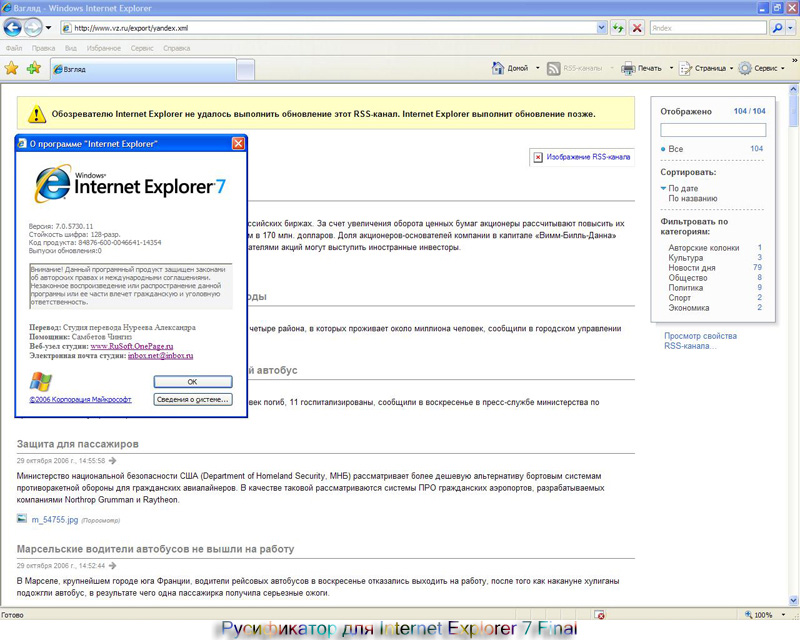This screenshot has height=640, width=800.
Task: Open the Избранное menu
Action: click(104, 48)
